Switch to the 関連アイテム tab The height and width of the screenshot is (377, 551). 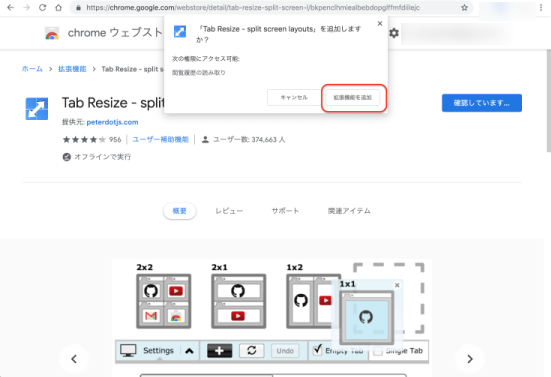click(x=349, y=211)
